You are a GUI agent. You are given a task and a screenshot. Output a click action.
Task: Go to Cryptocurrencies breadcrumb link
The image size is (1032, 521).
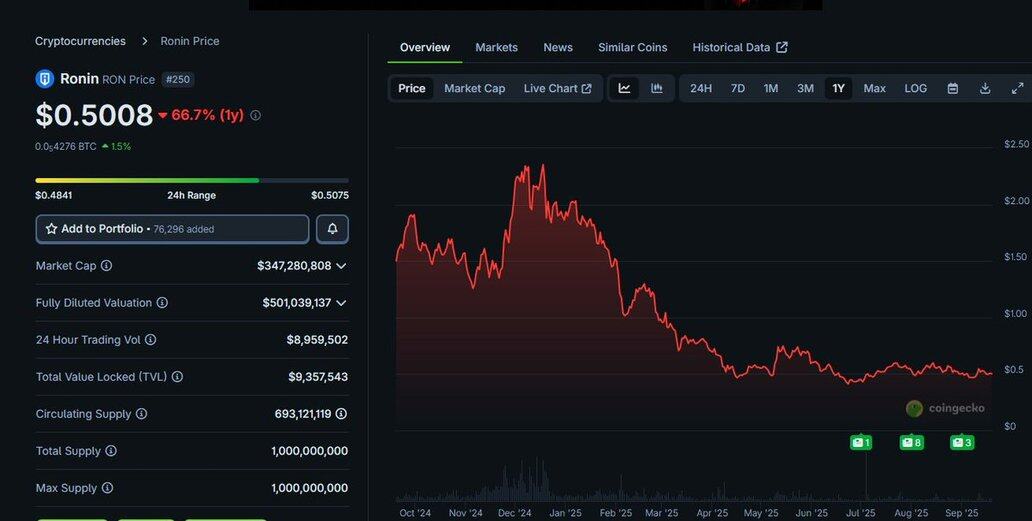[80, 41]
